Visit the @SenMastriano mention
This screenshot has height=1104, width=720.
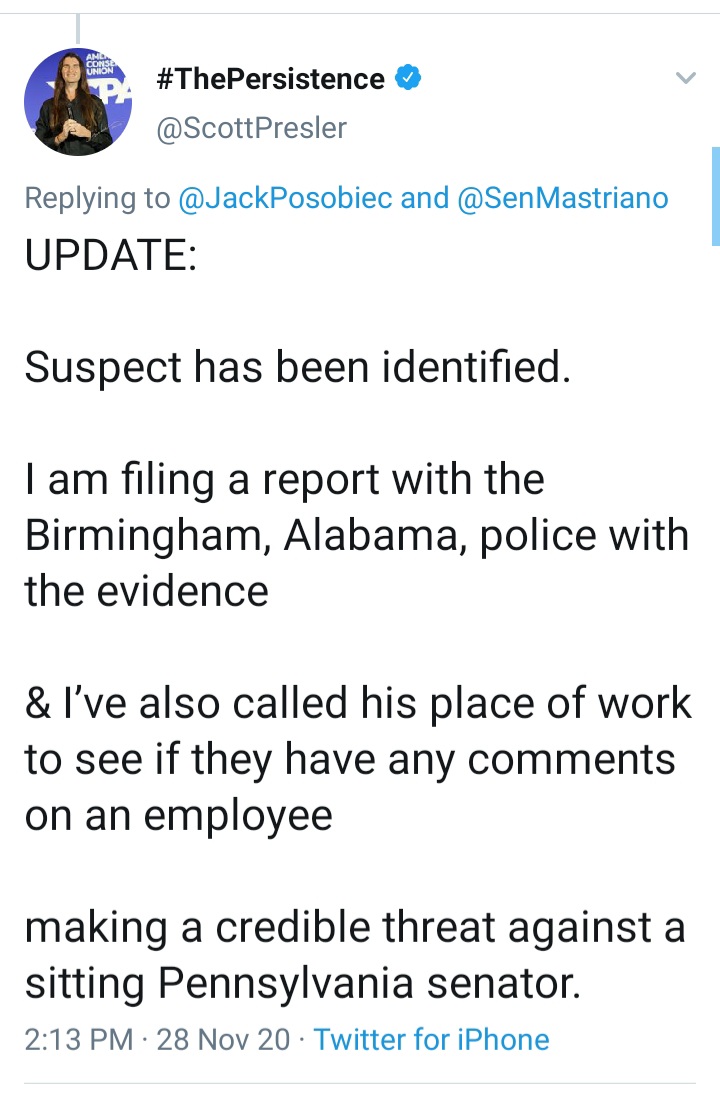point(562,198)
